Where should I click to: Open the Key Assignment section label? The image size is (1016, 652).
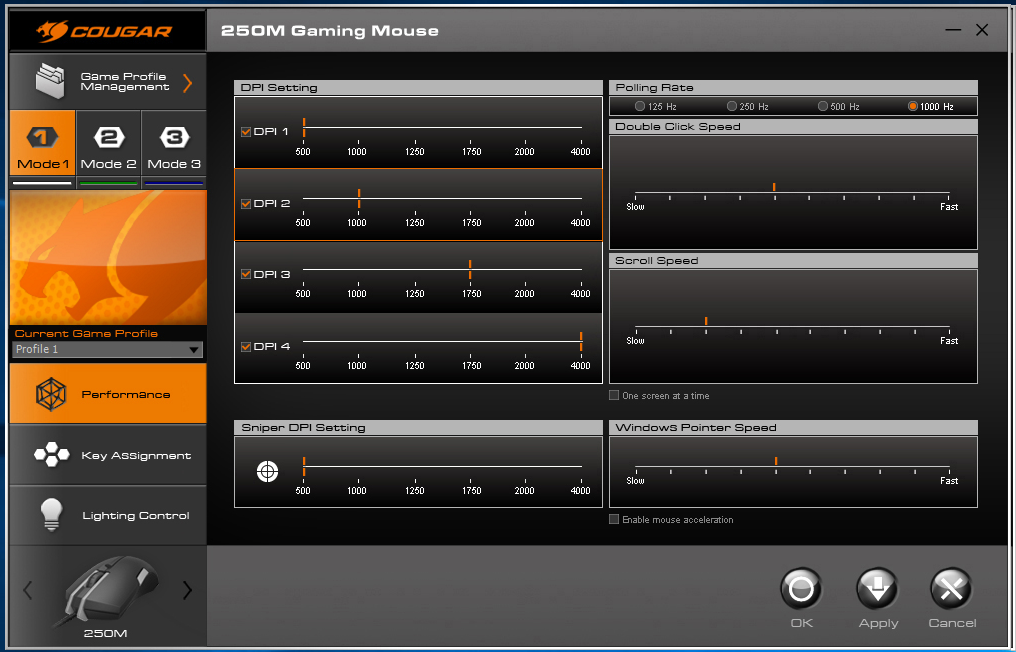[x=136, y=456]
